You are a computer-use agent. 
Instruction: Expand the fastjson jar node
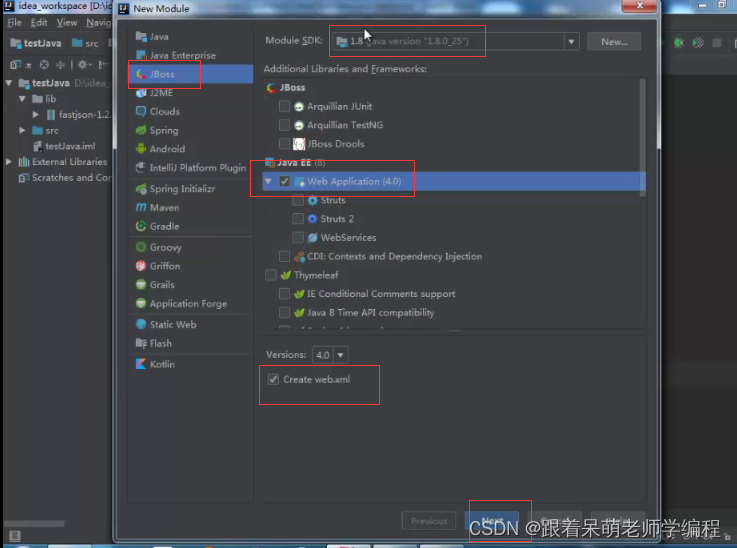click(x=36, y=114)
